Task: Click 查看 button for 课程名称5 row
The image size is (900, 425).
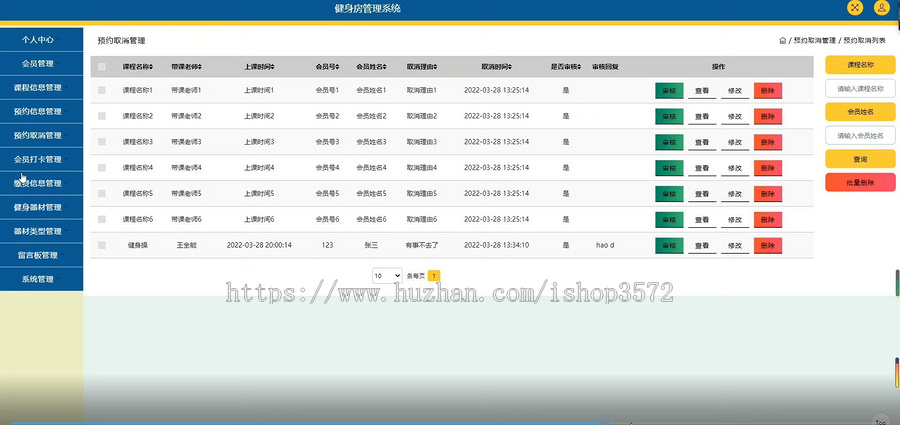Action: coord(702,194)
